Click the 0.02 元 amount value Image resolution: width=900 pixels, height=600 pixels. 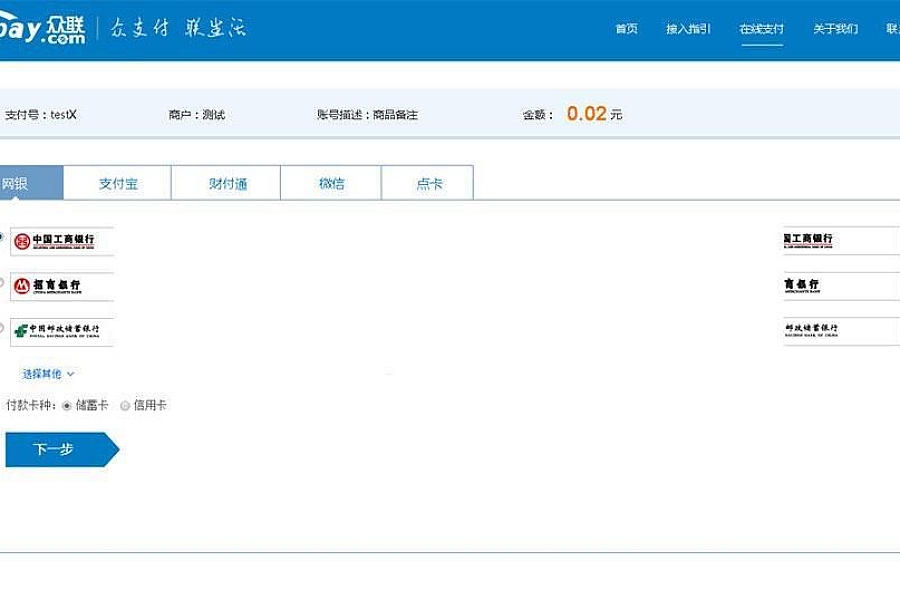tap(594, 114)
